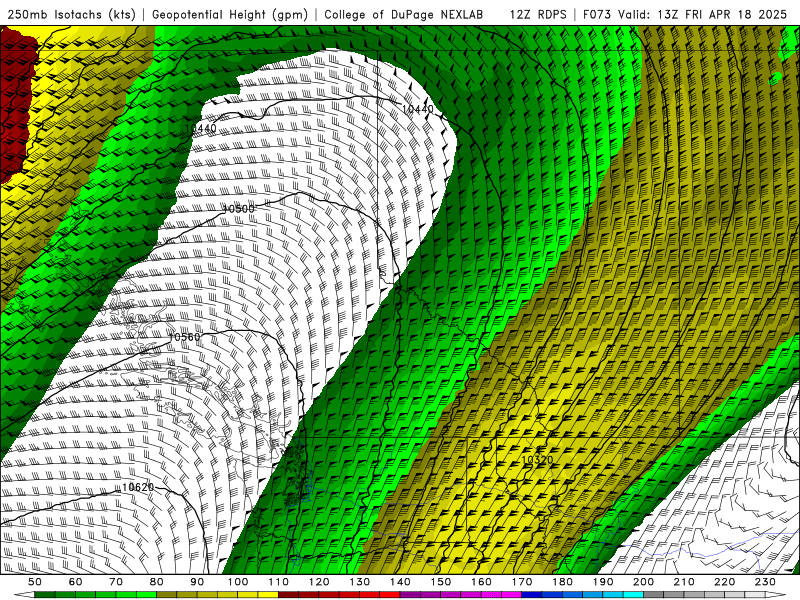Click the 50 value on the color scale

pos(35,582)
